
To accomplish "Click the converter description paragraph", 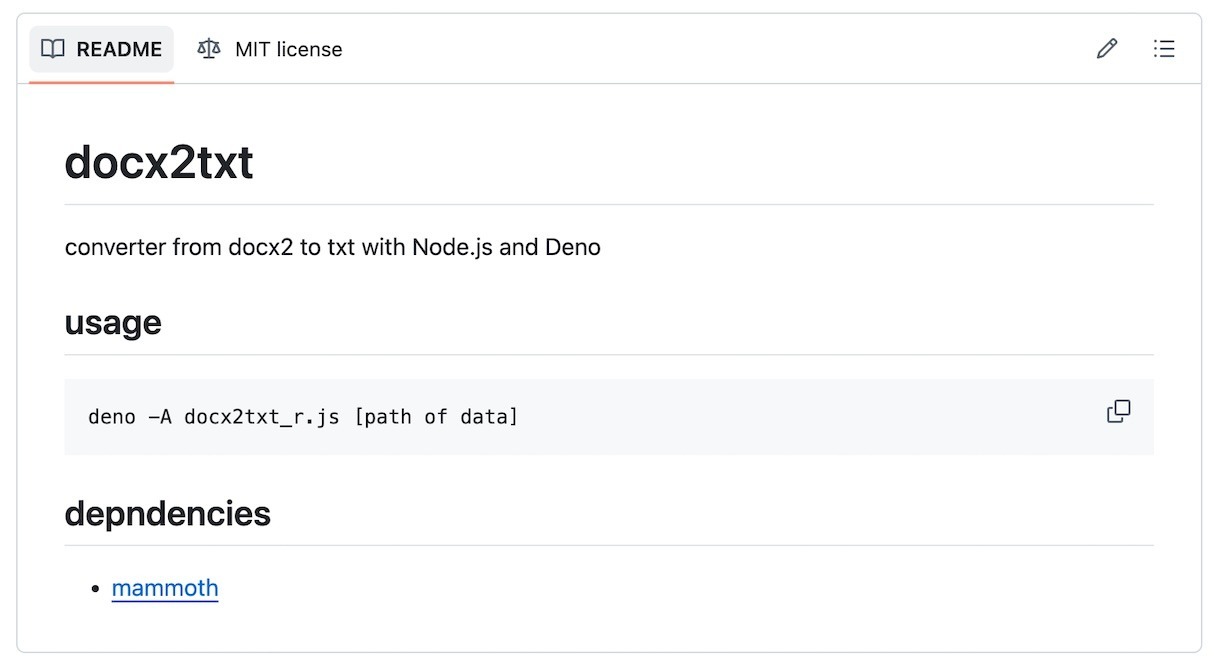I will 332,247.
